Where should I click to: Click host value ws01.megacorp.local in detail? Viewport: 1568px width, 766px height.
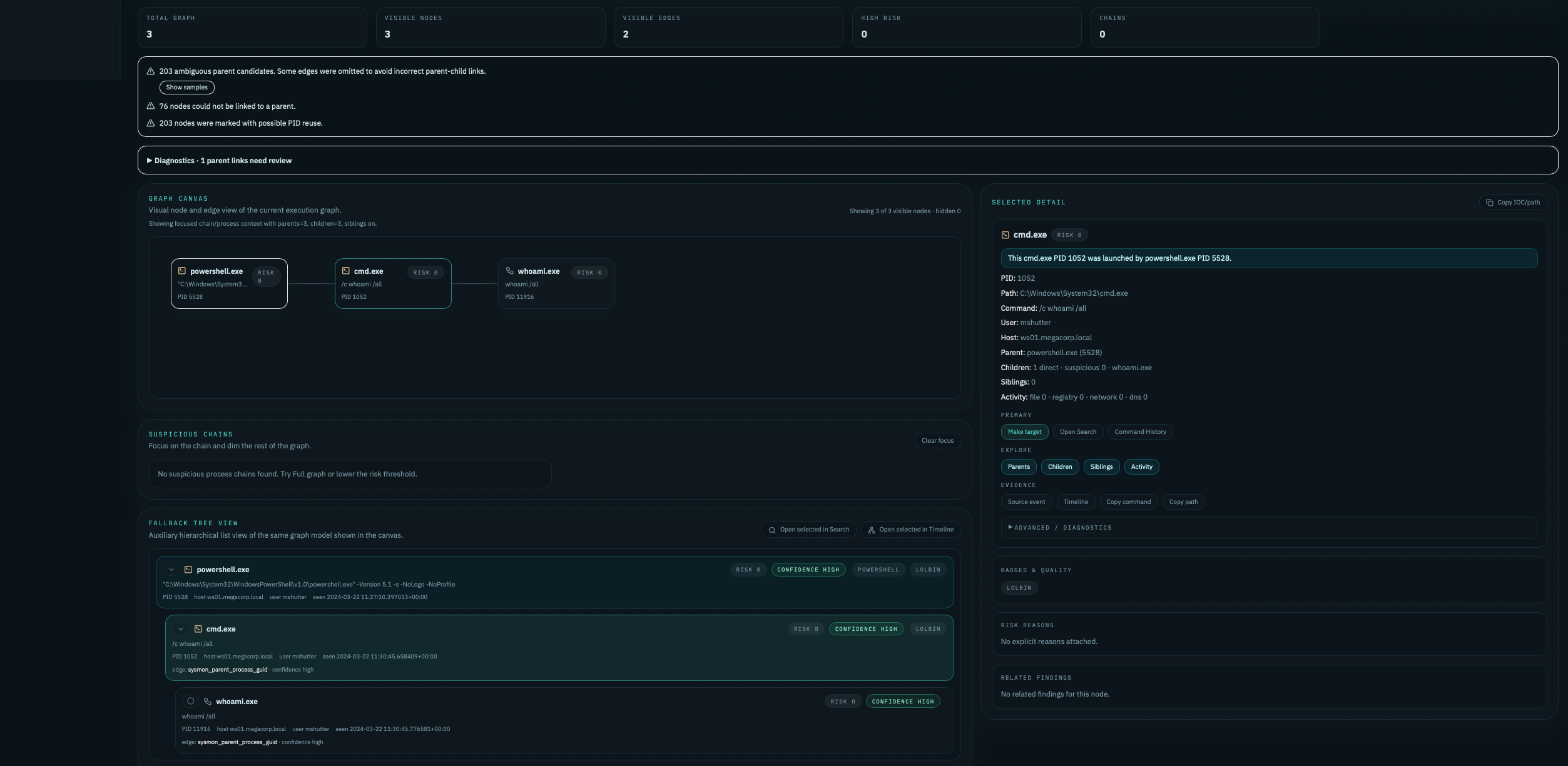click(1056, 338)
